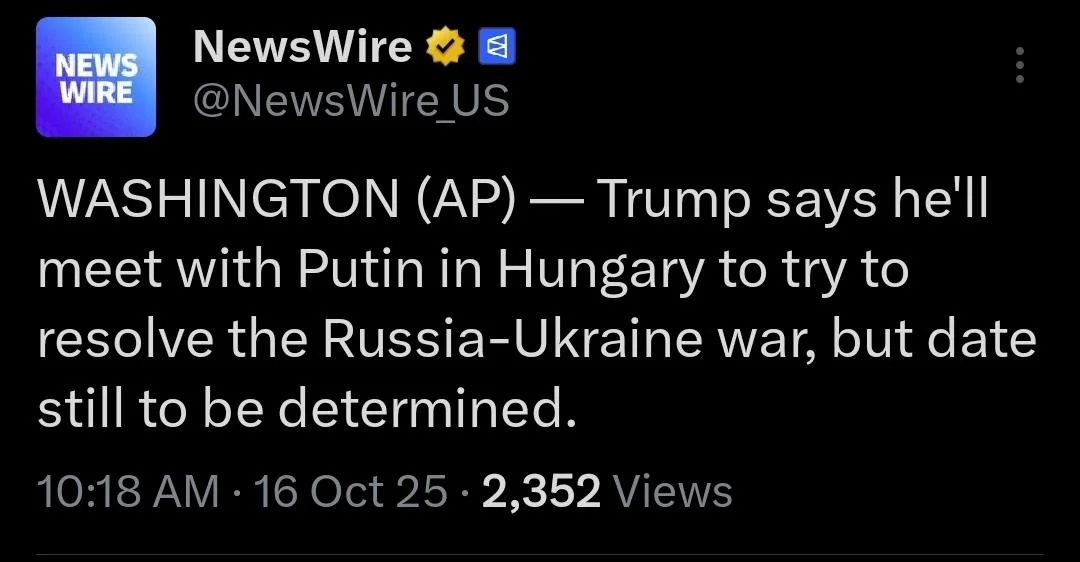The image size is (1080, 562).
Task: Click the 10:18 AM timestamp
Action: pos(127,492)
